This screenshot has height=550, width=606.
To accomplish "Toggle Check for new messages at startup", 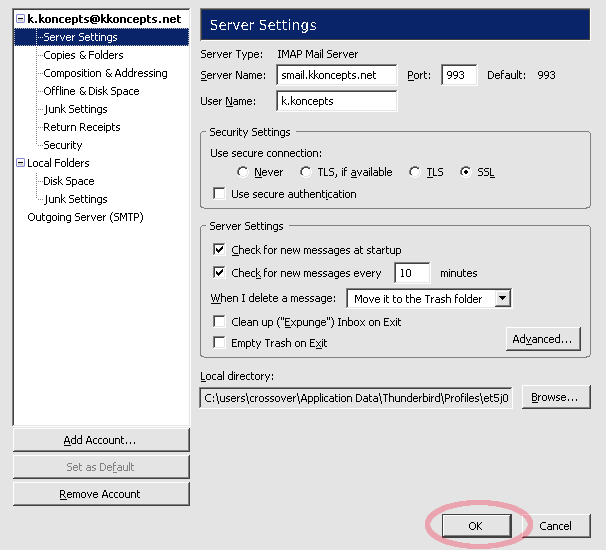I will [219, 249].
